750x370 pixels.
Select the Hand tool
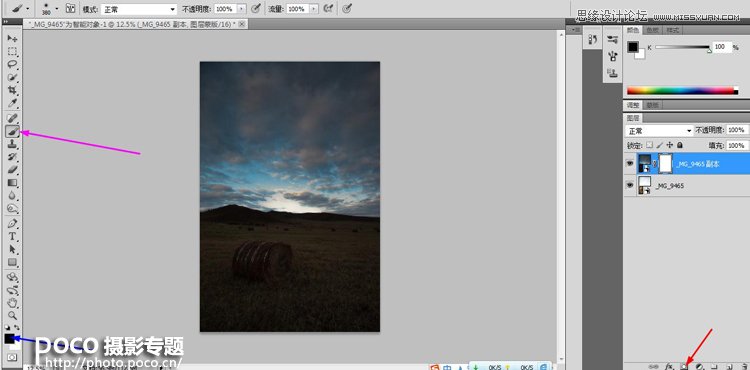point(12,303)
